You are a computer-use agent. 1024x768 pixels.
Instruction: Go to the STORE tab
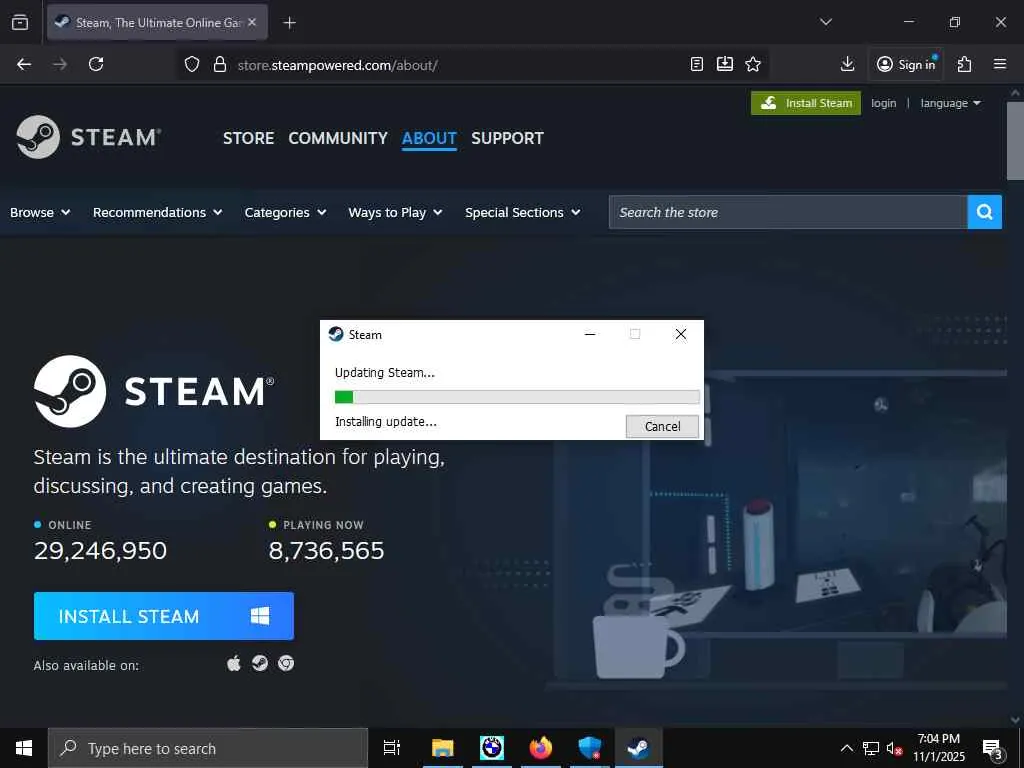coord(248,138)
